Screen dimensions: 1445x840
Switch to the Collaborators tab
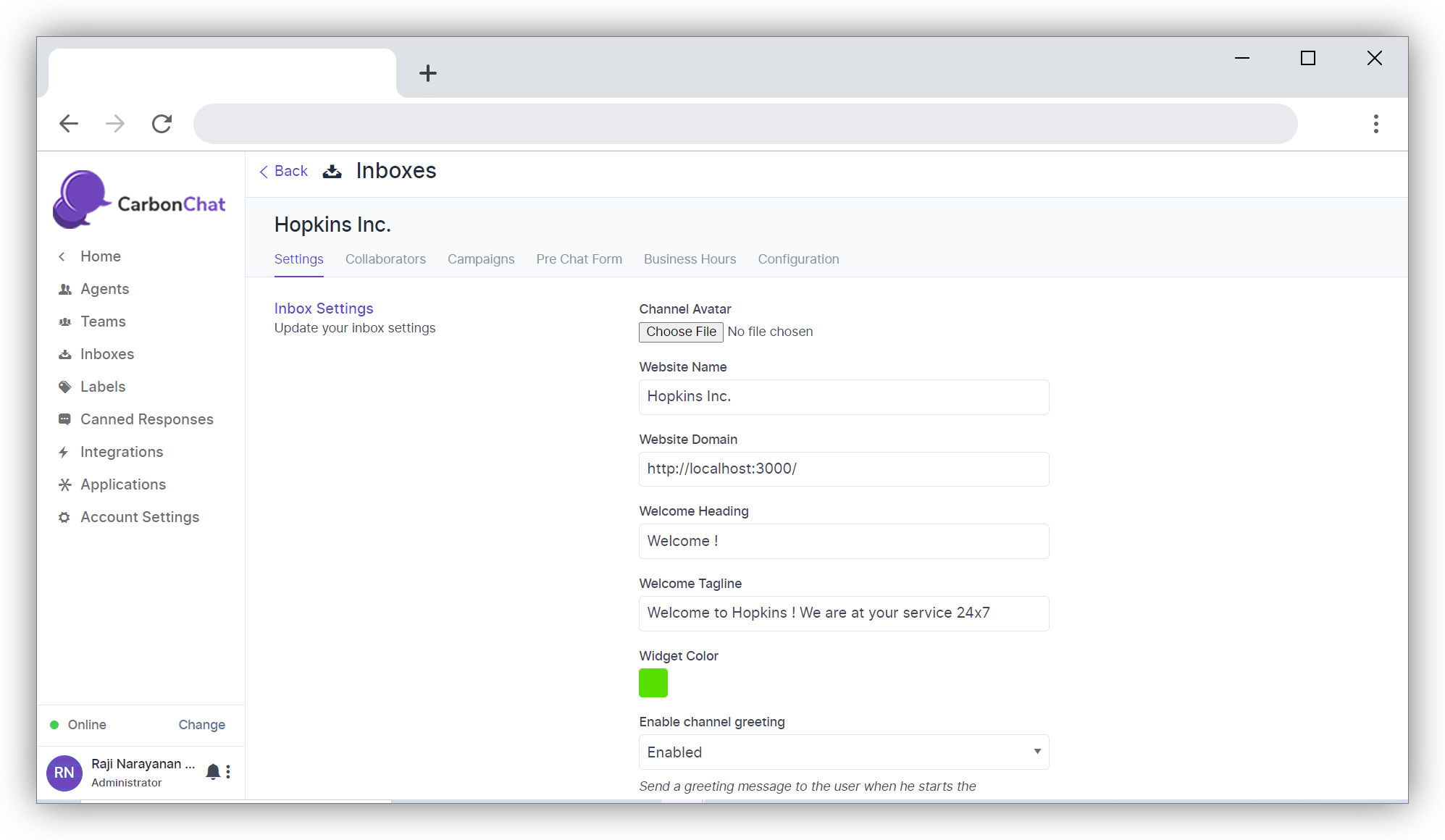(x=385, y=259)
